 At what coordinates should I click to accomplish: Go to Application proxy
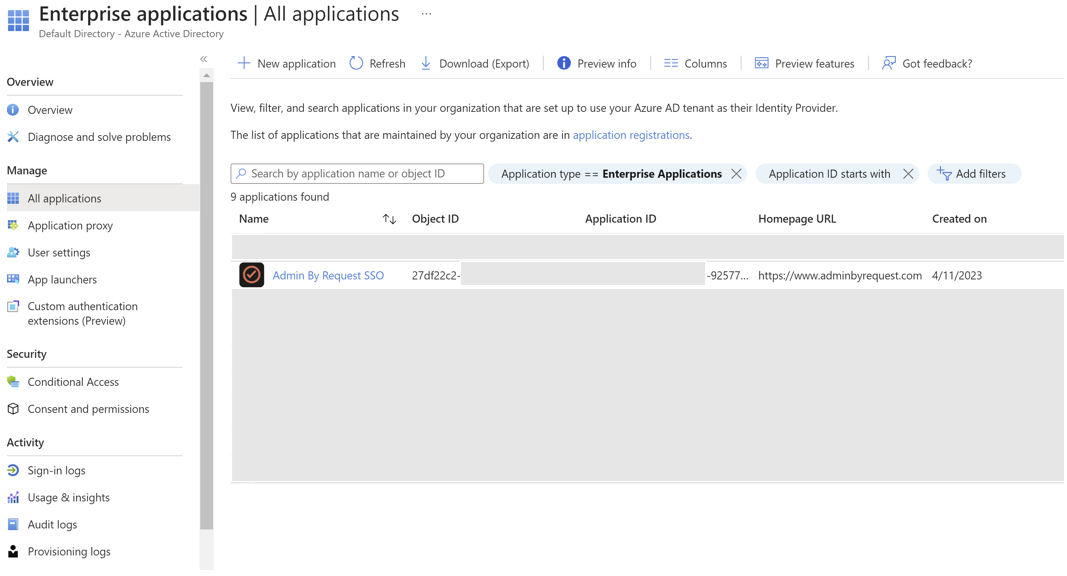70,225
